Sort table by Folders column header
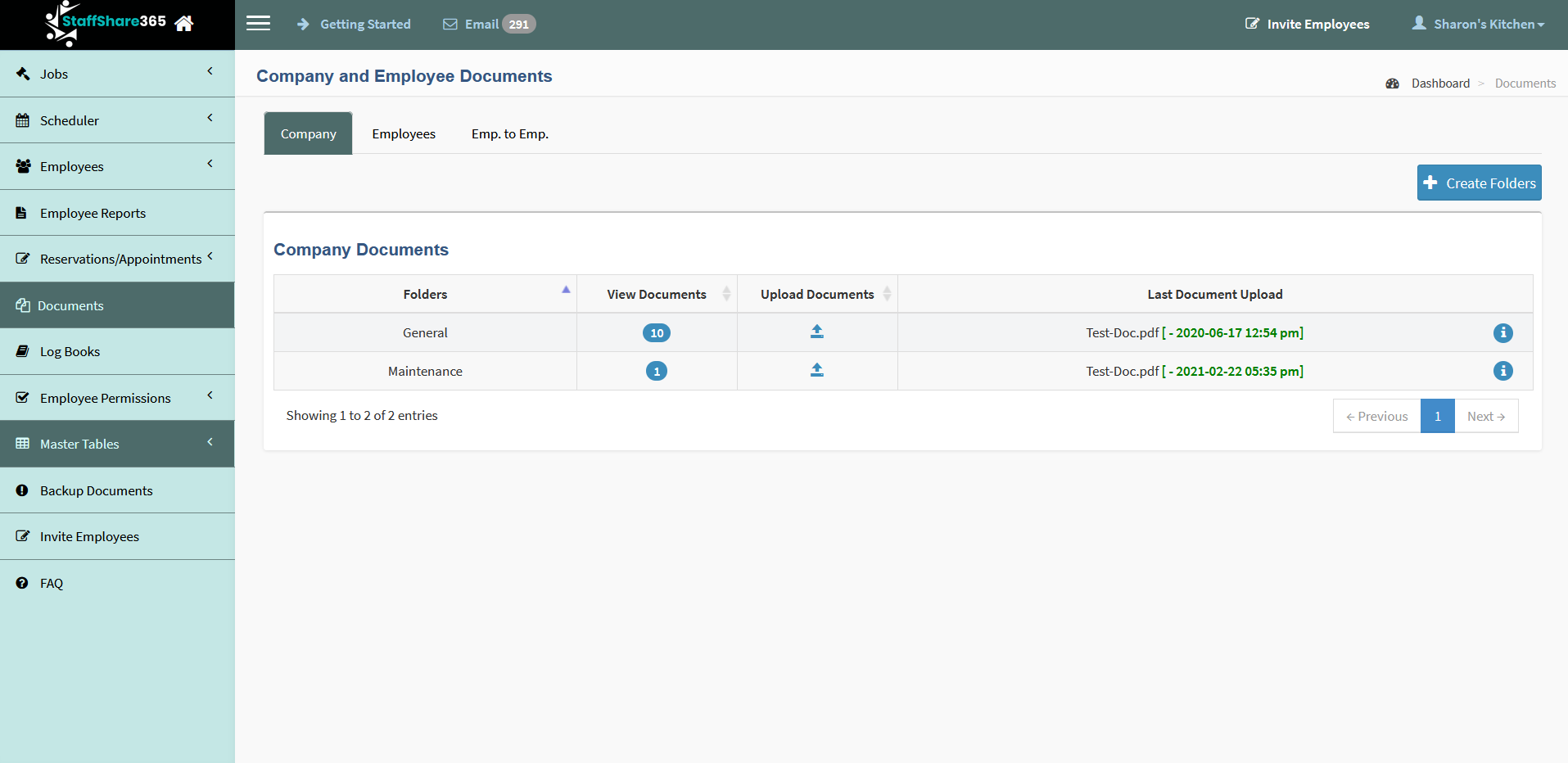 tap(425, 295)
